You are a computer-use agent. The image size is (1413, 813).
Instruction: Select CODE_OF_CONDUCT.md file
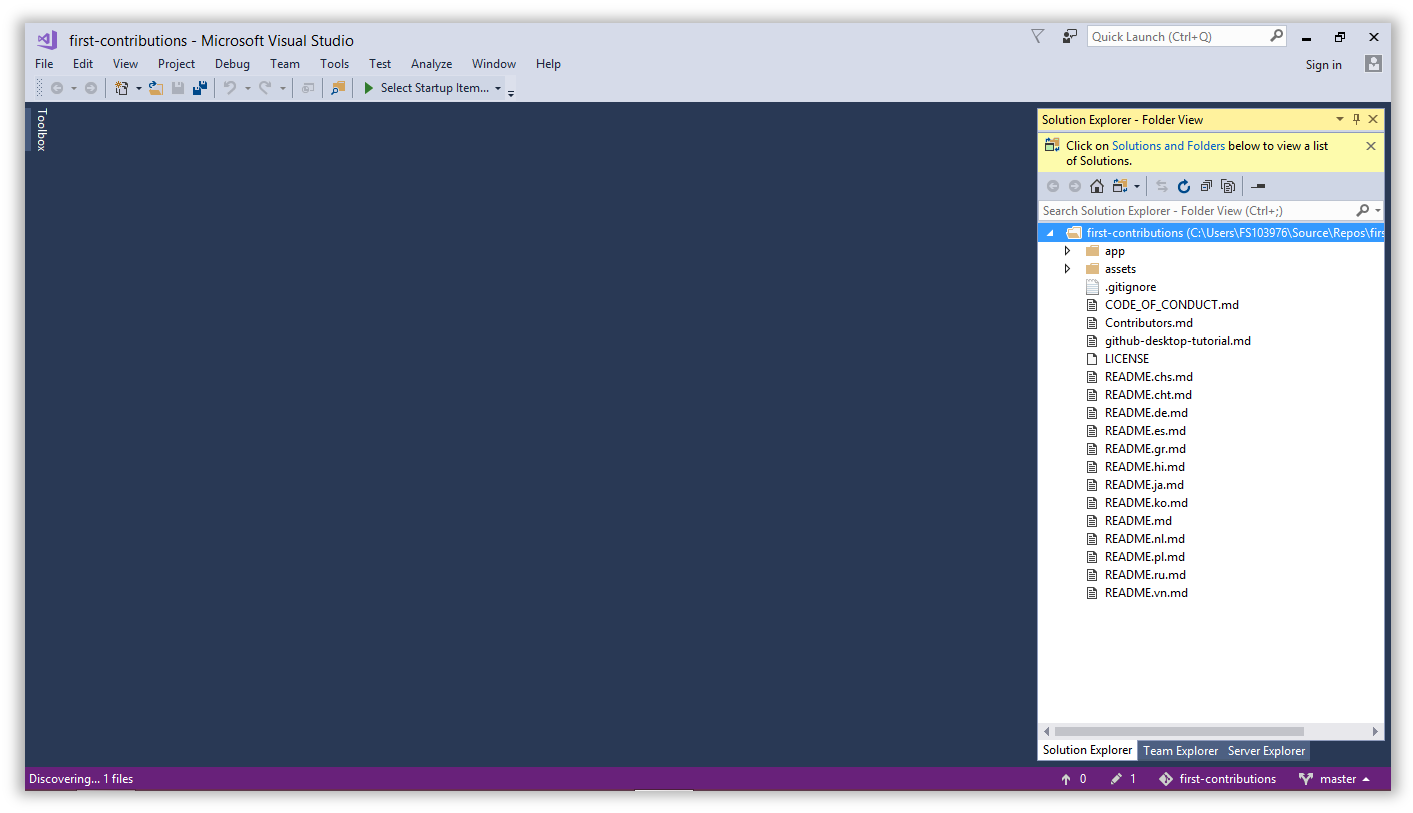[1170, 305]
